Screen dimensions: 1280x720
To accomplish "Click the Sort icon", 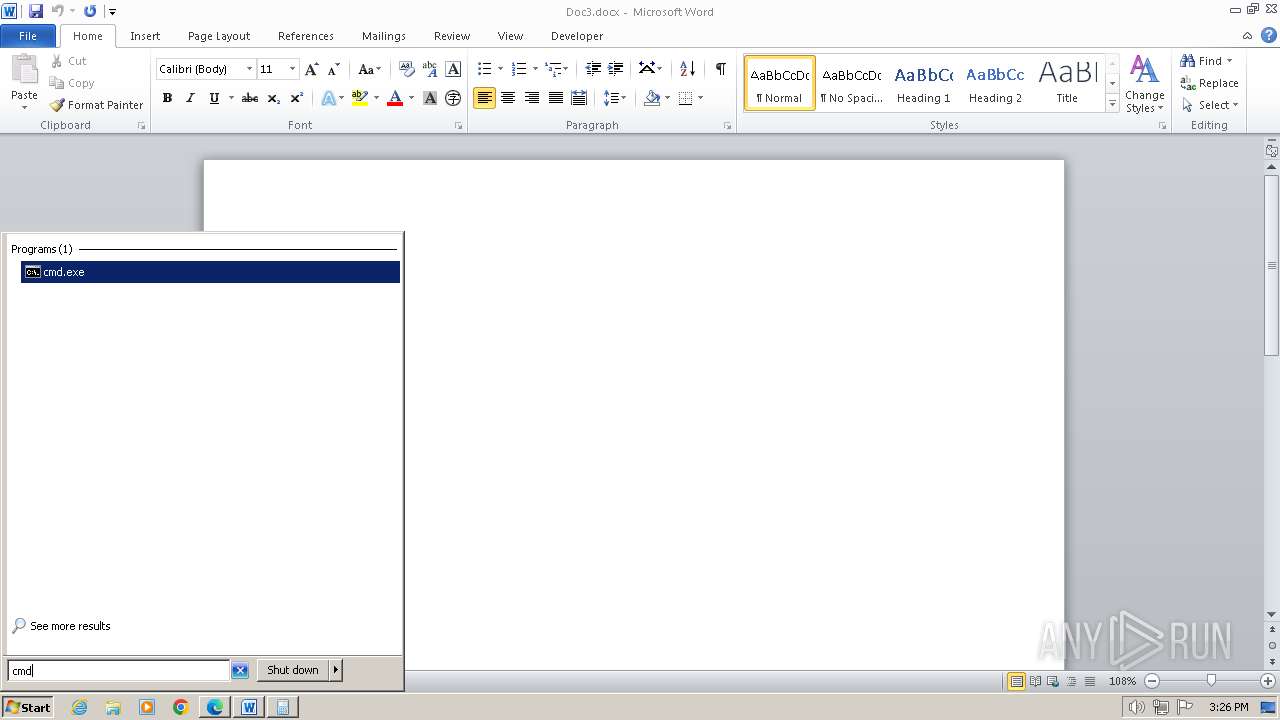I will tap(687, 69).
